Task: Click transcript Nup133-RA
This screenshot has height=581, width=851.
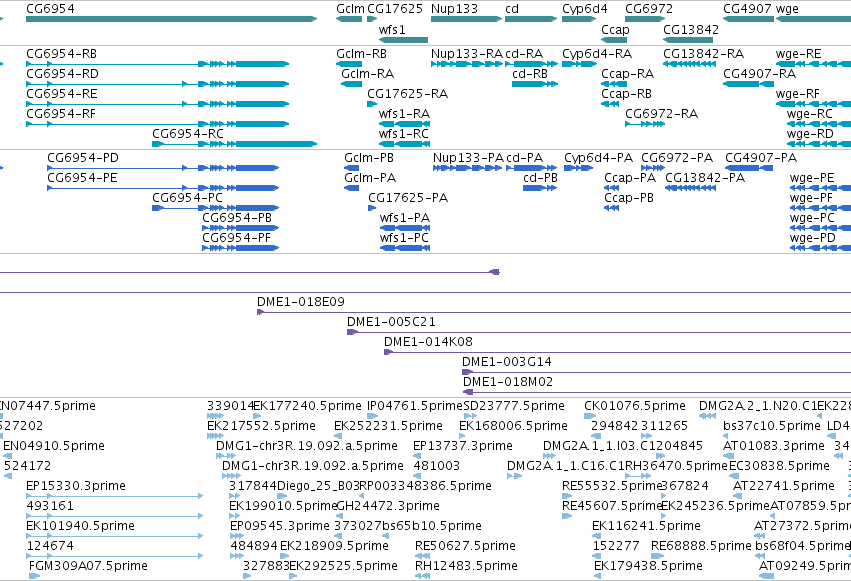Action: pos(467,64)
